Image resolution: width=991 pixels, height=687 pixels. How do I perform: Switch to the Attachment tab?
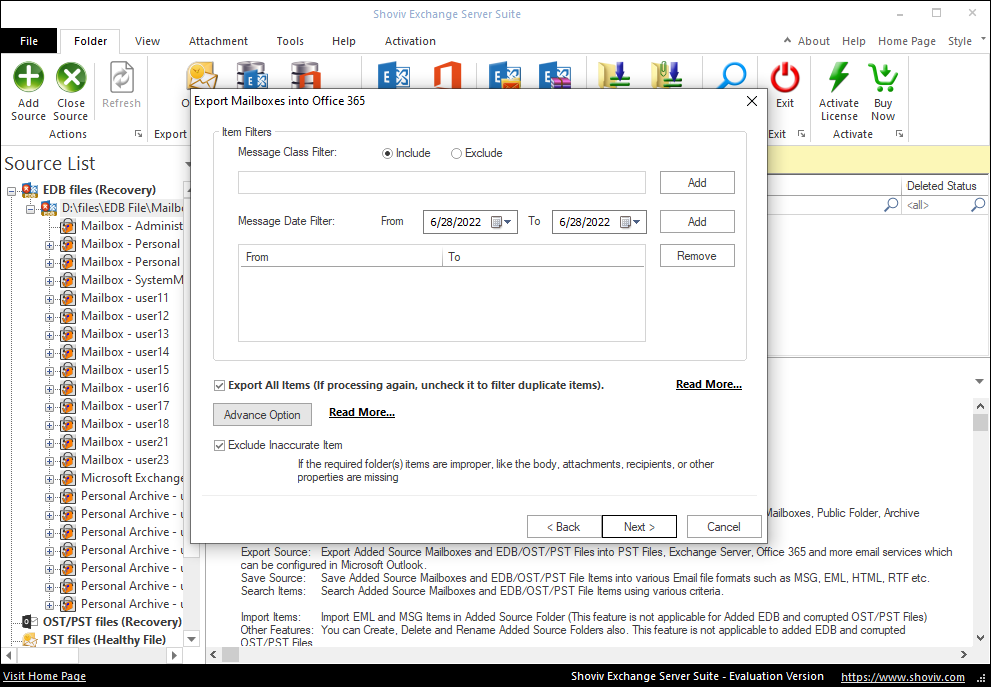[218, 41]
